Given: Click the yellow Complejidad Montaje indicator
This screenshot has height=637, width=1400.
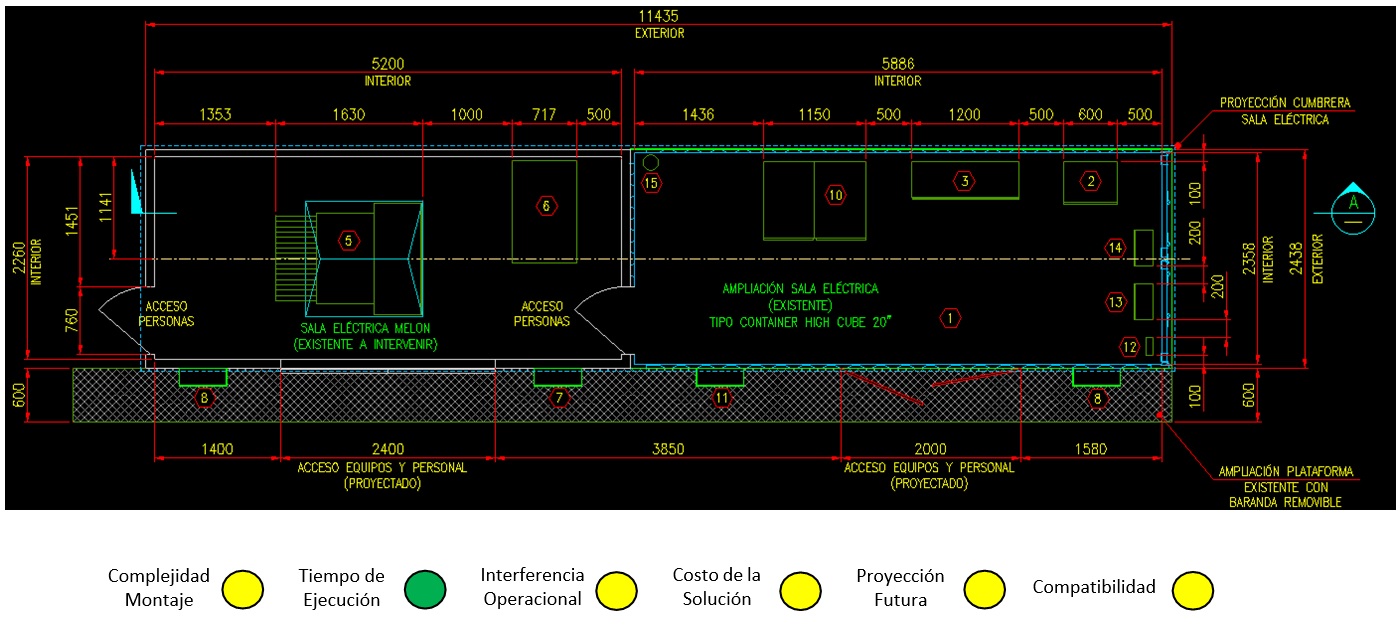Looking at the screenshot, I should point(243,590).
